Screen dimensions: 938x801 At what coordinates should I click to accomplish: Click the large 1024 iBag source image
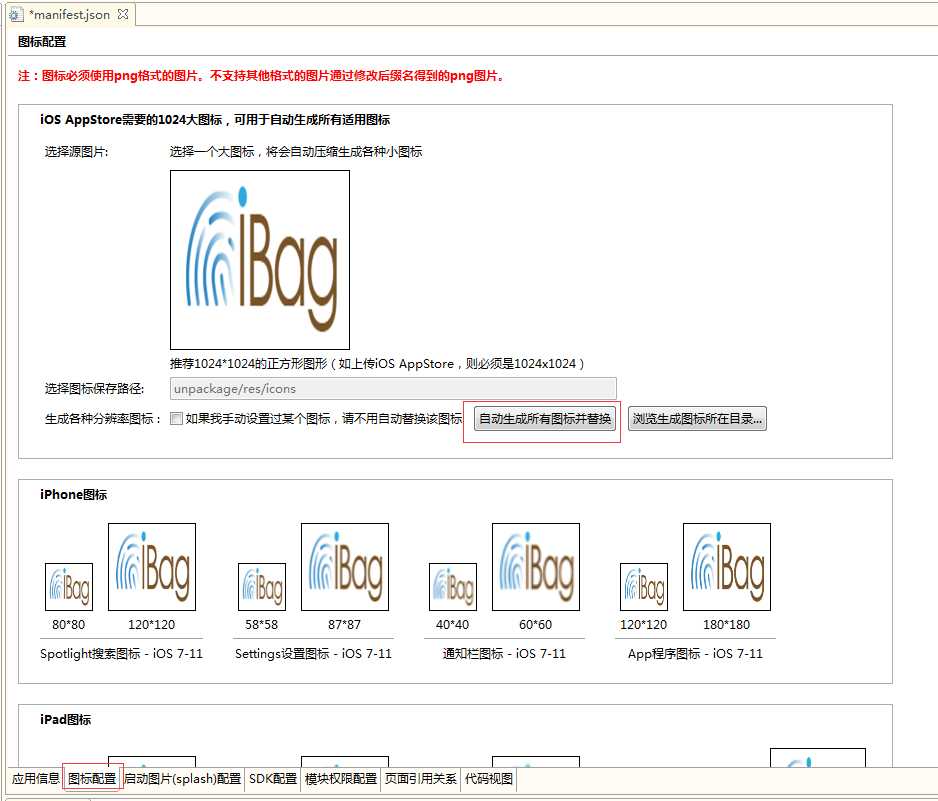(x=260, y=260)
